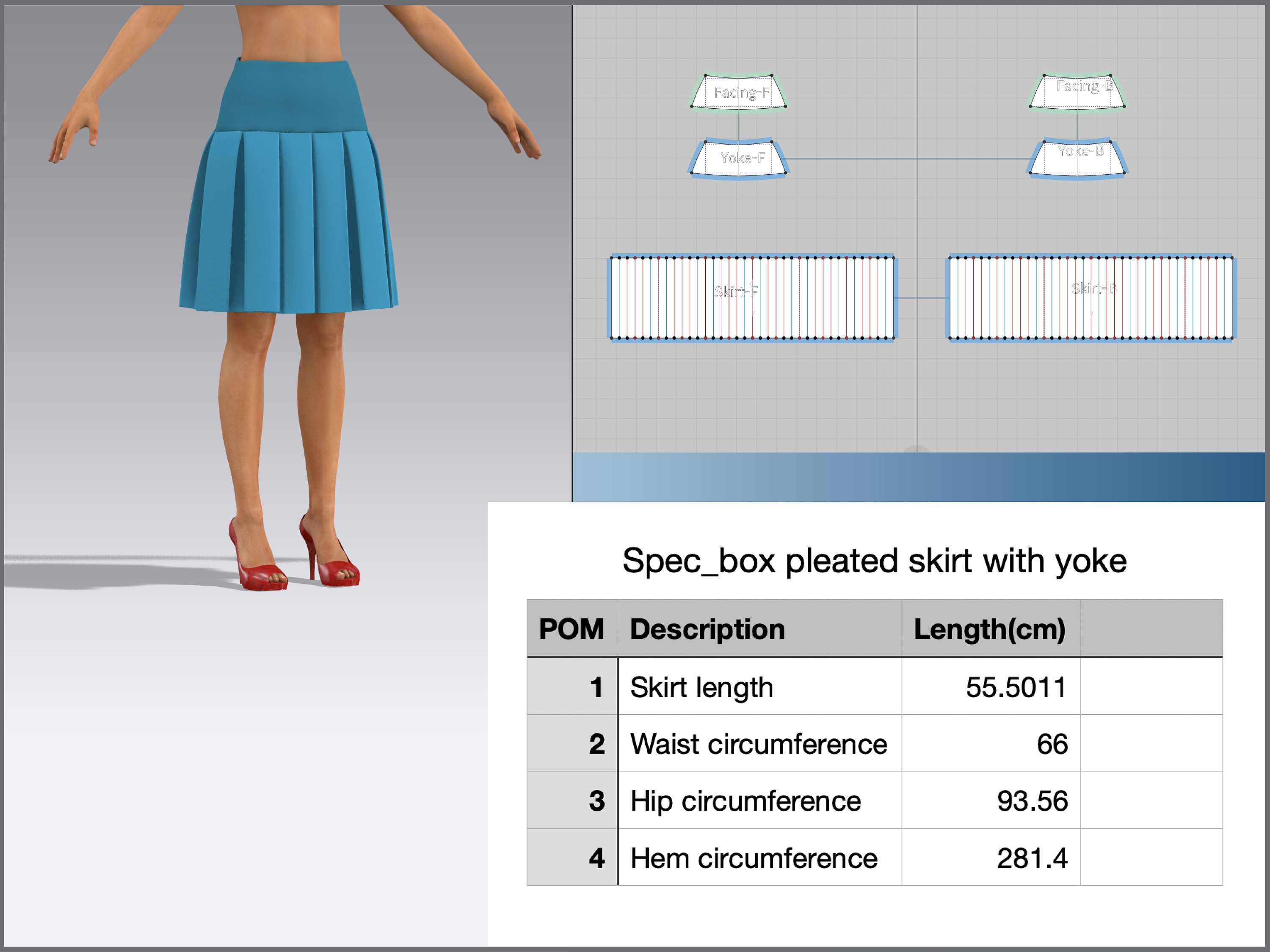Click the 'POM' column header

pos(572,629)
